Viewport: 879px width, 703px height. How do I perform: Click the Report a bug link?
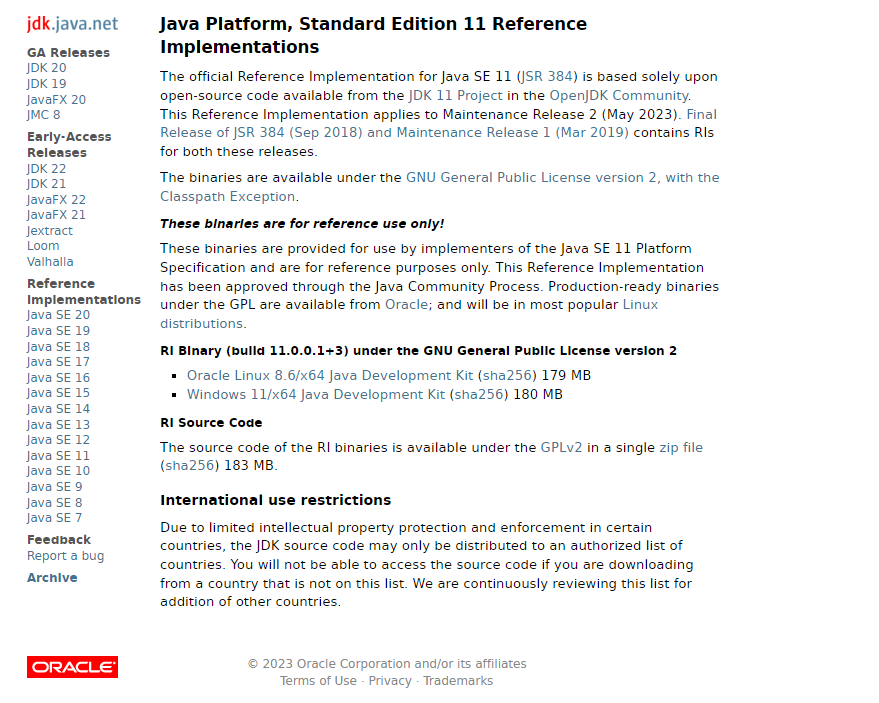[66, 556]
